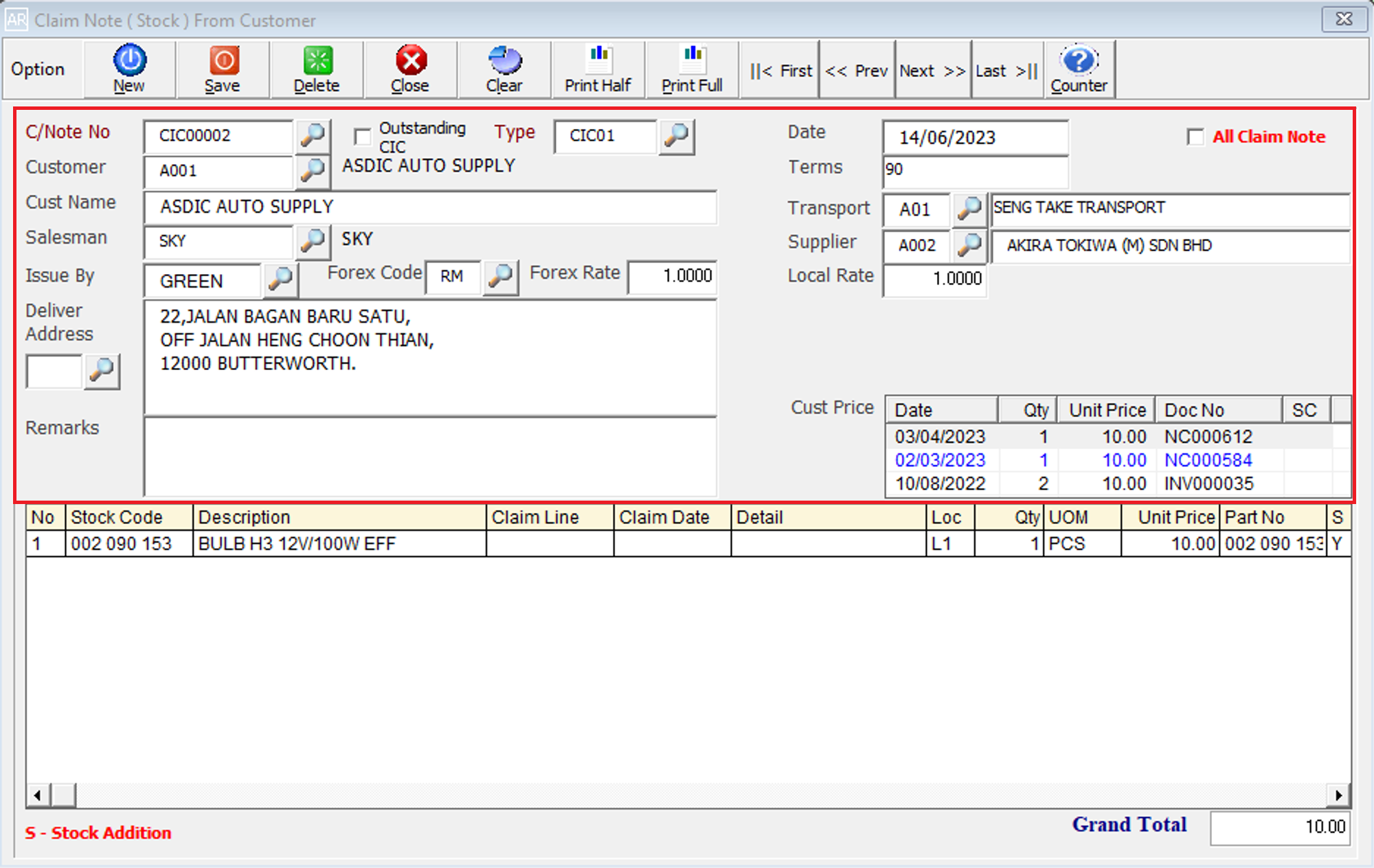Click Print Full icon
The width and height of the screenshot is (1374, 868).
click(x=692, y=69)
